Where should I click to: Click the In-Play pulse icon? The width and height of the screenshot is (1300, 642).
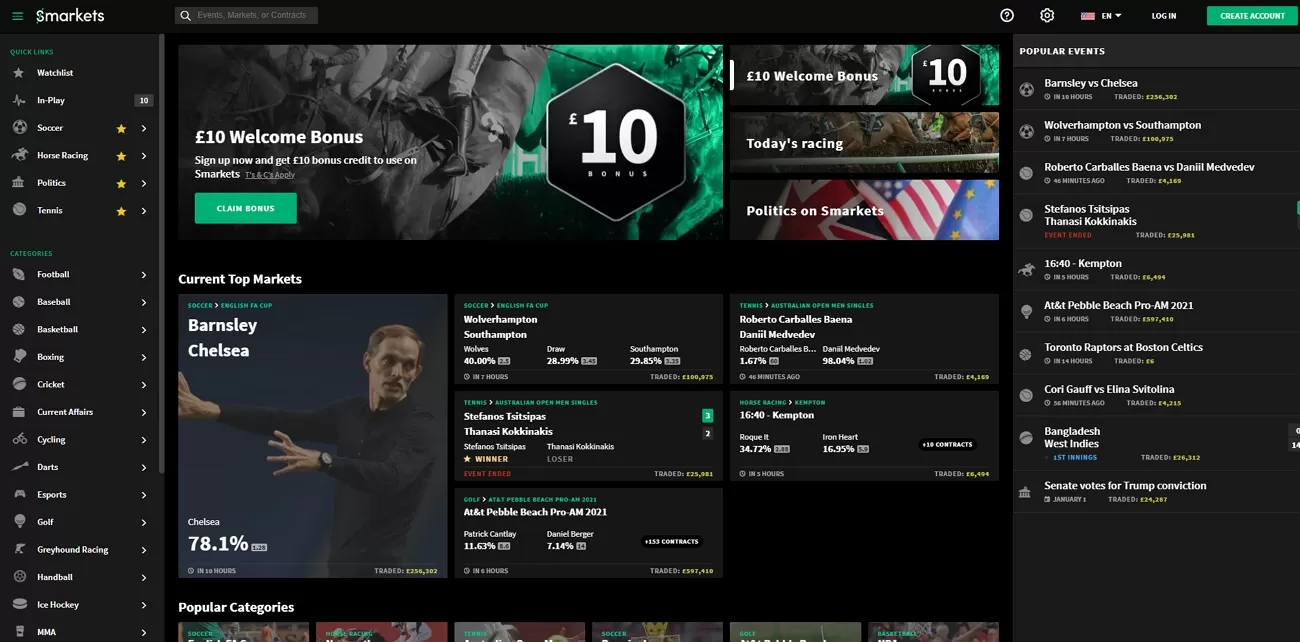19,100
